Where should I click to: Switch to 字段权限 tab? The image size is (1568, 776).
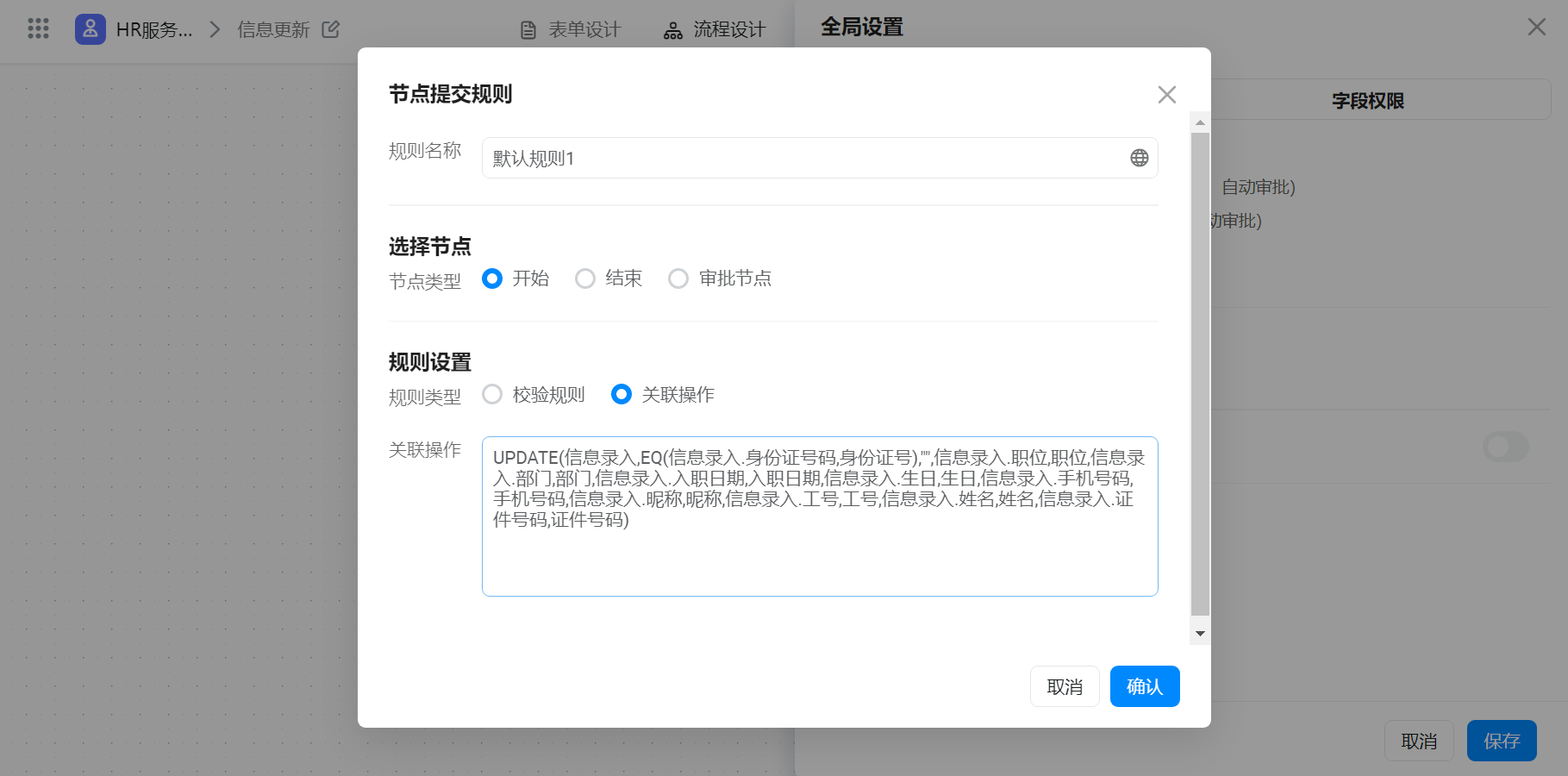1368,101
